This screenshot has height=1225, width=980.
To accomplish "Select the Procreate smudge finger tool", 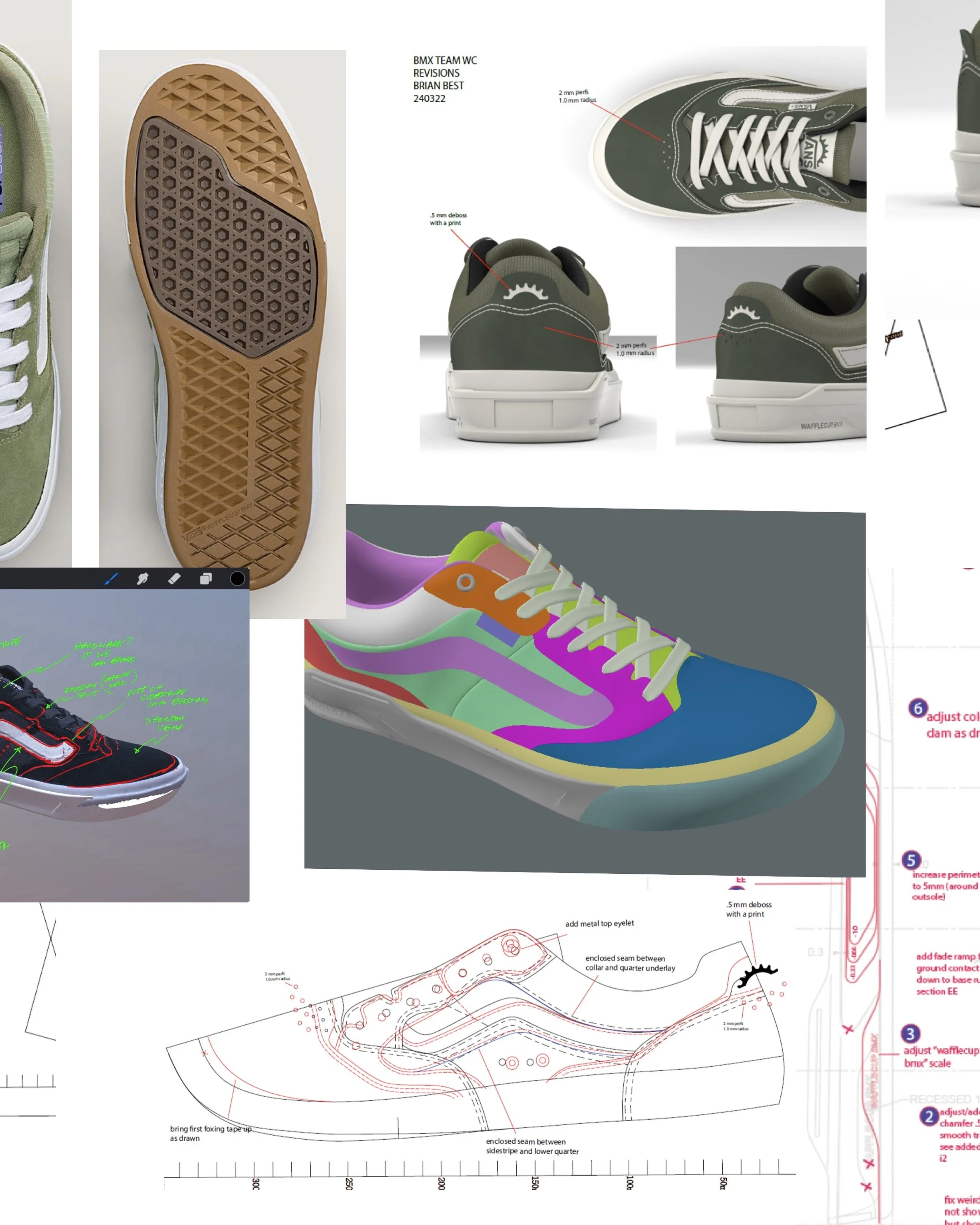I will point(142,578).
